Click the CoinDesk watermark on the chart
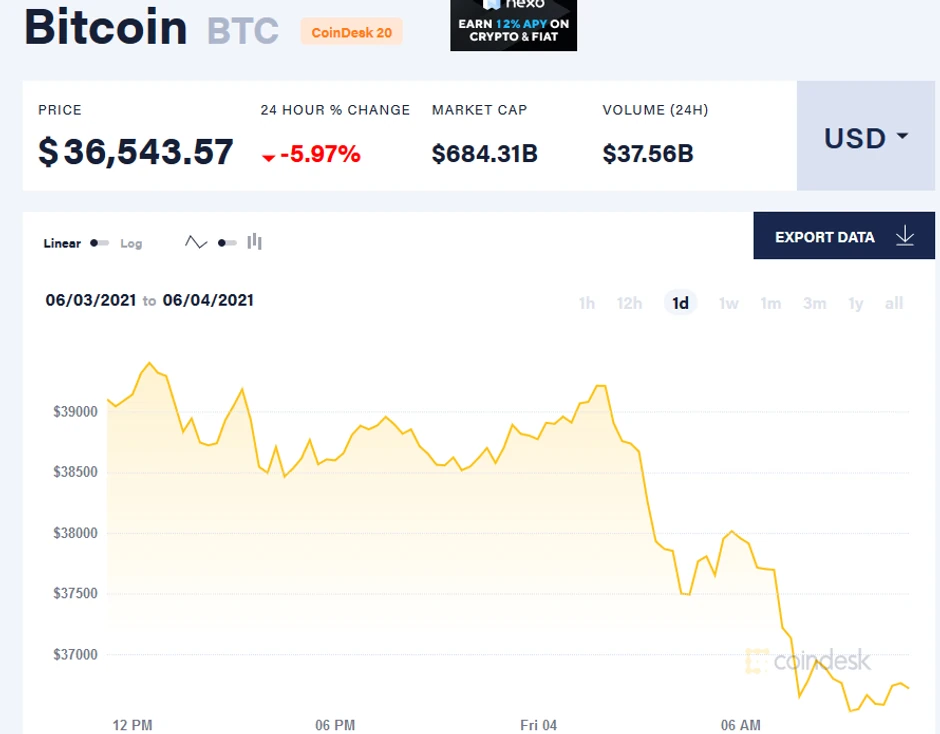This screenshot has width=940, height=734. pyautogui.click(x=807, y=660)
